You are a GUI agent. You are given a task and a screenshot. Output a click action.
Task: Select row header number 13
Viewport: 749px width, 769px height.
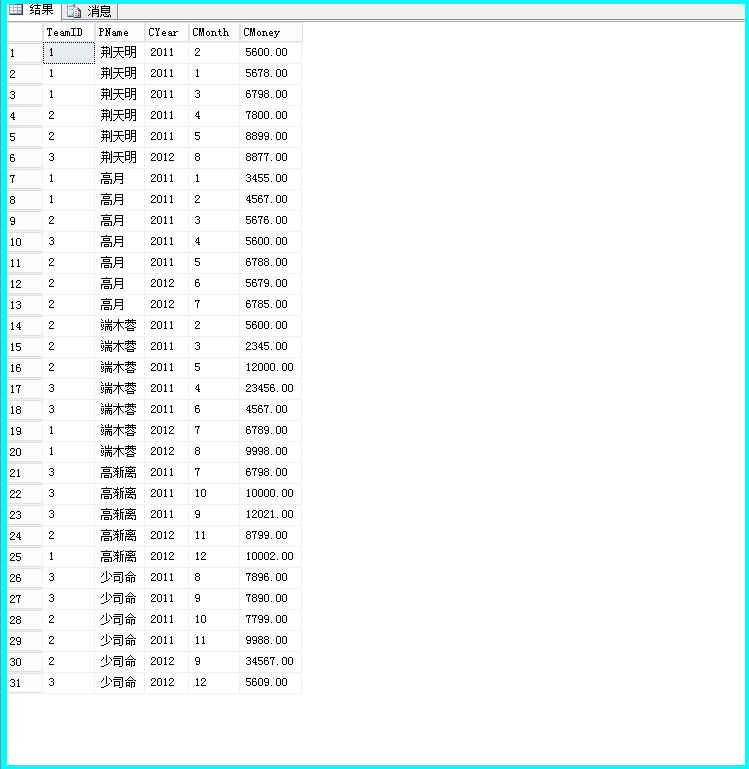[25, 305]
